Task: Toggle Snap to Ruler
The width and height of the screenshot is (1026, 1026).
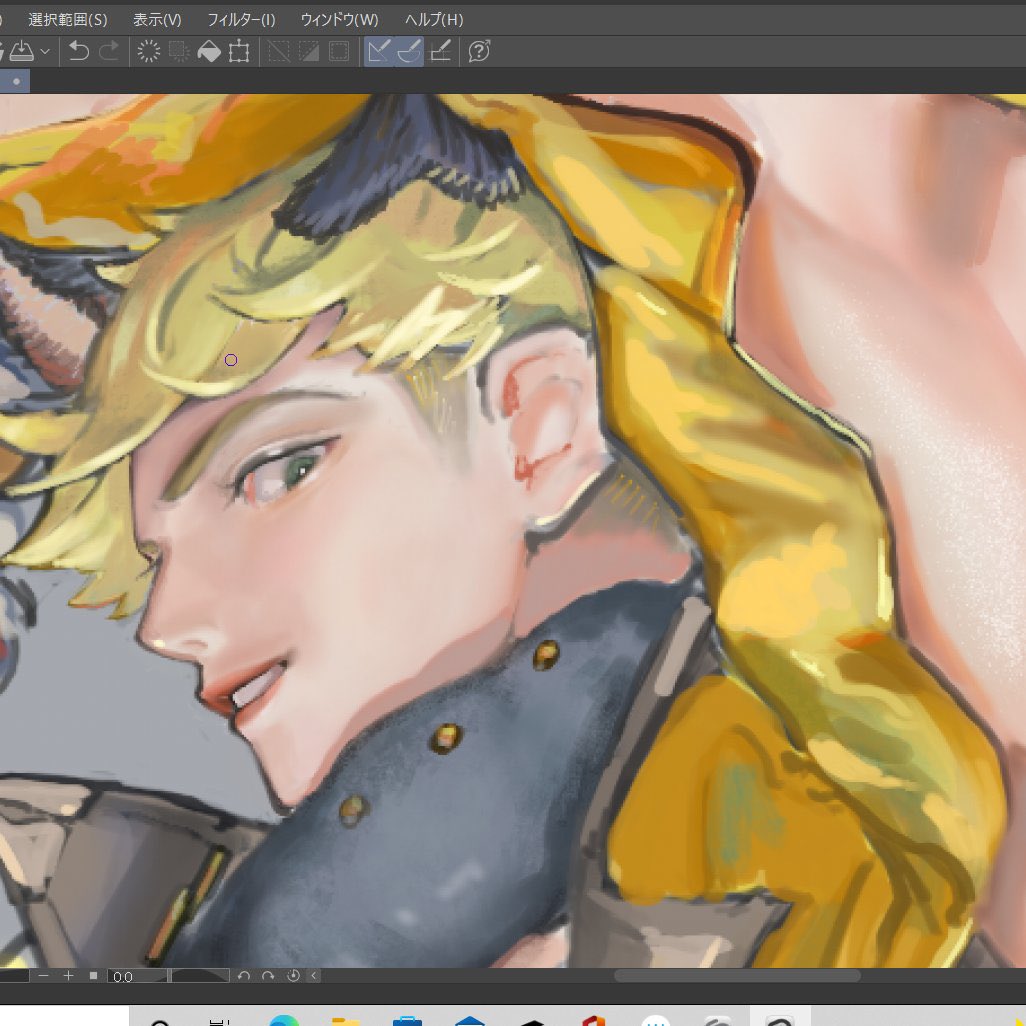Action: coord(379,51)
